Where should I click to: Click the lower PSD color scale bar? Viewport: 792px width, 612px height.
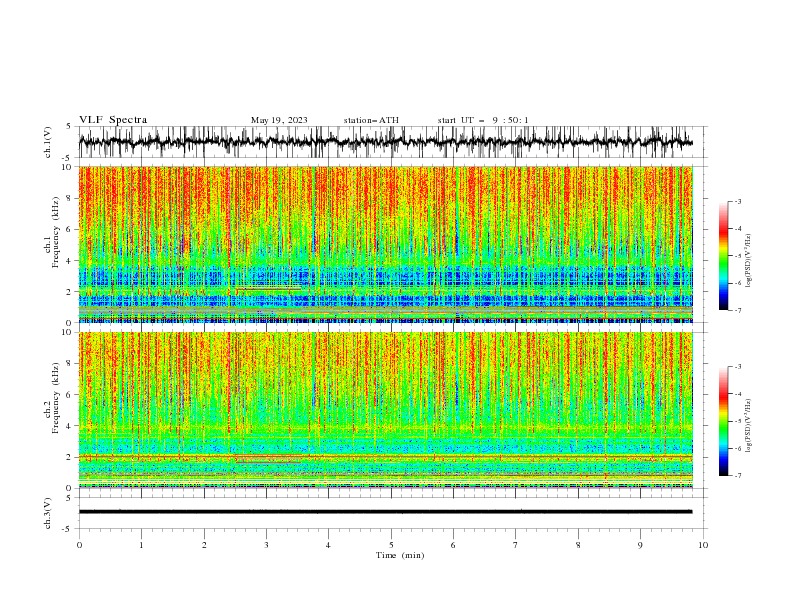[x=723, y=421]
